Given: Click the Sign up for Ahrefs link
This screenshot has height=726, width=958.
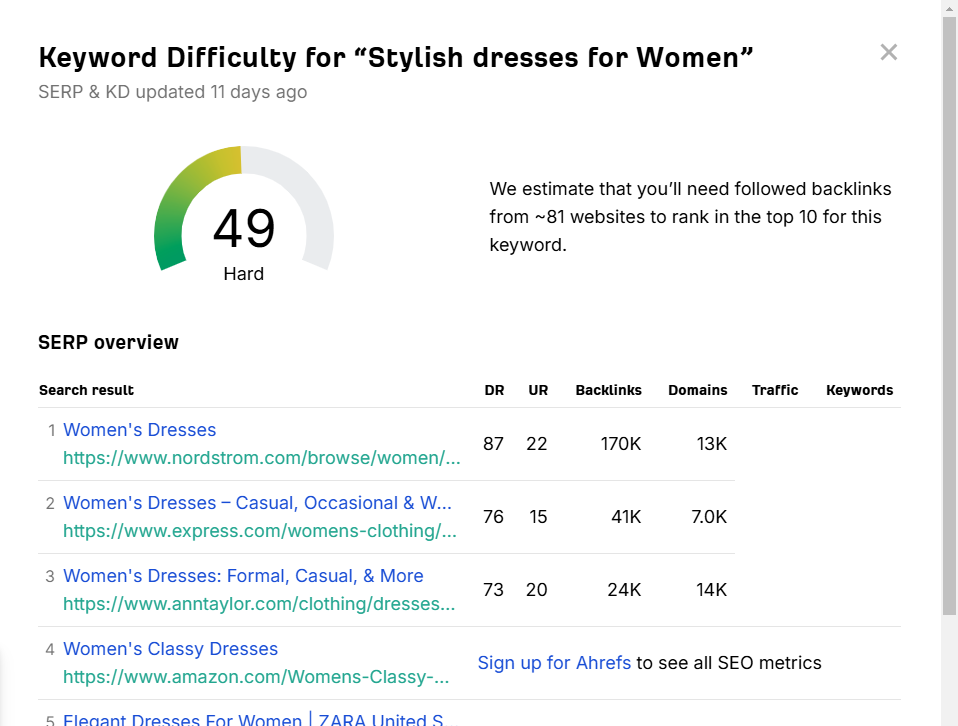Looking at the screenshot, I should (x=554, y=662).
